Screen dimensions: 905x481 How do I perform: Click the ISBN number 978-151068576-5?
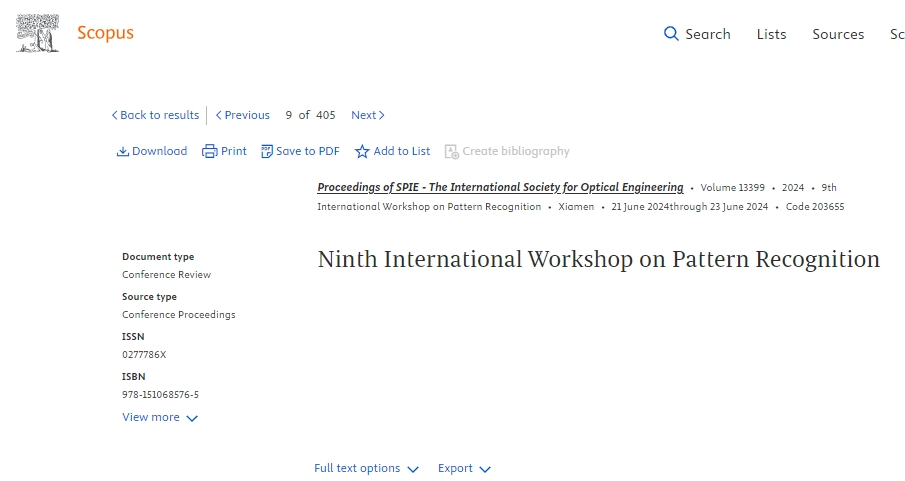[x=160, y=395]
